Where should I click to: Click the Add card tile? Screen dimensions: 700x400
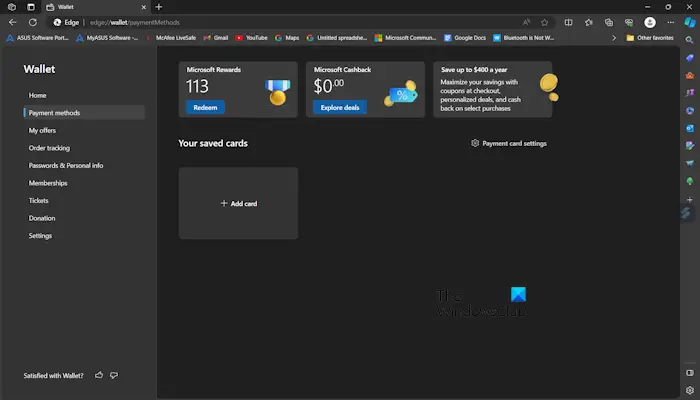[x=238, y=203]
